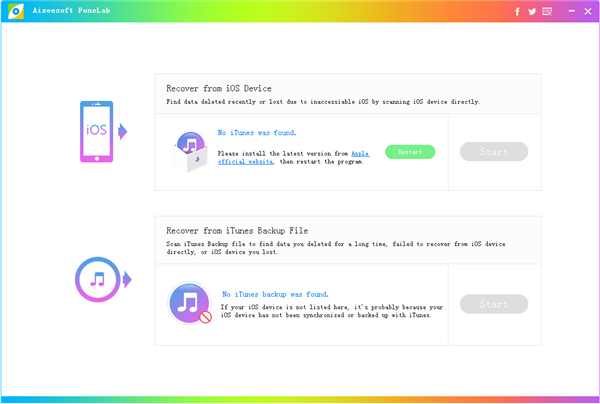Click the Aiseesoft FoneLab logo icon

pos(16,11)
